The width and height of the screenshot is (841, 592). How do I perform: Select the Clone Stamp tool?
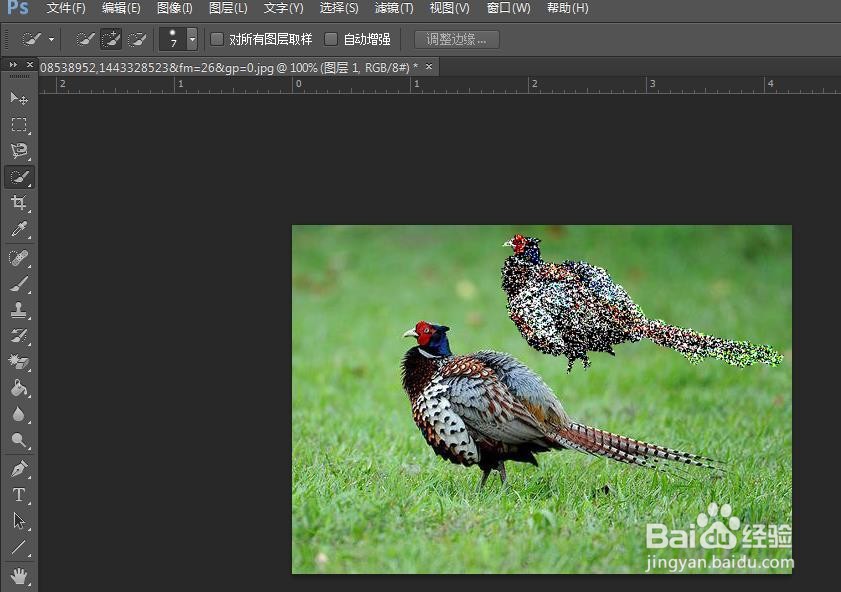(x=19, y=310)
